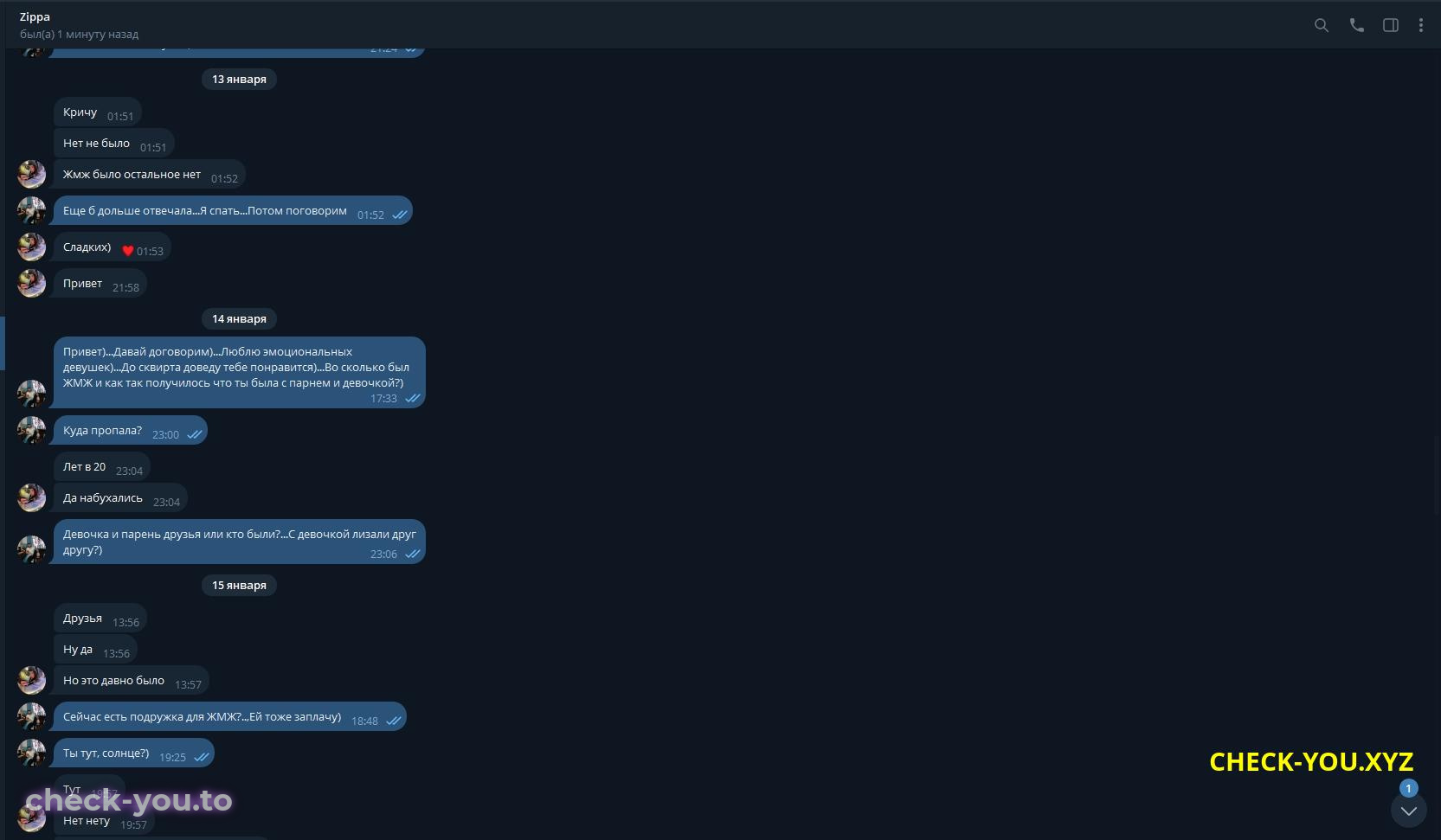Click the "Нет нету" message at 19:57
Viewport: 1441px width, 840px height.
tap(105, 821)
